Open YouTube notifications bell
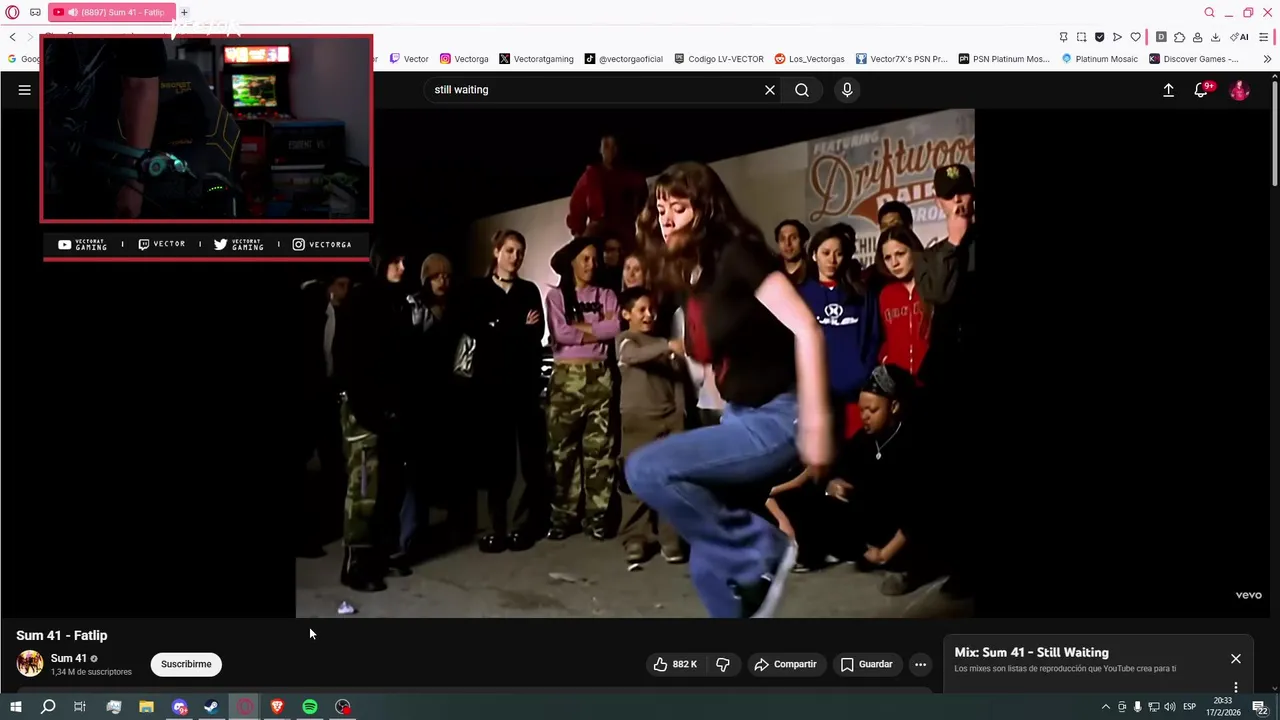Image resolution: width=1280 pixels, height=720 pixels. (x=1202, y=90)
